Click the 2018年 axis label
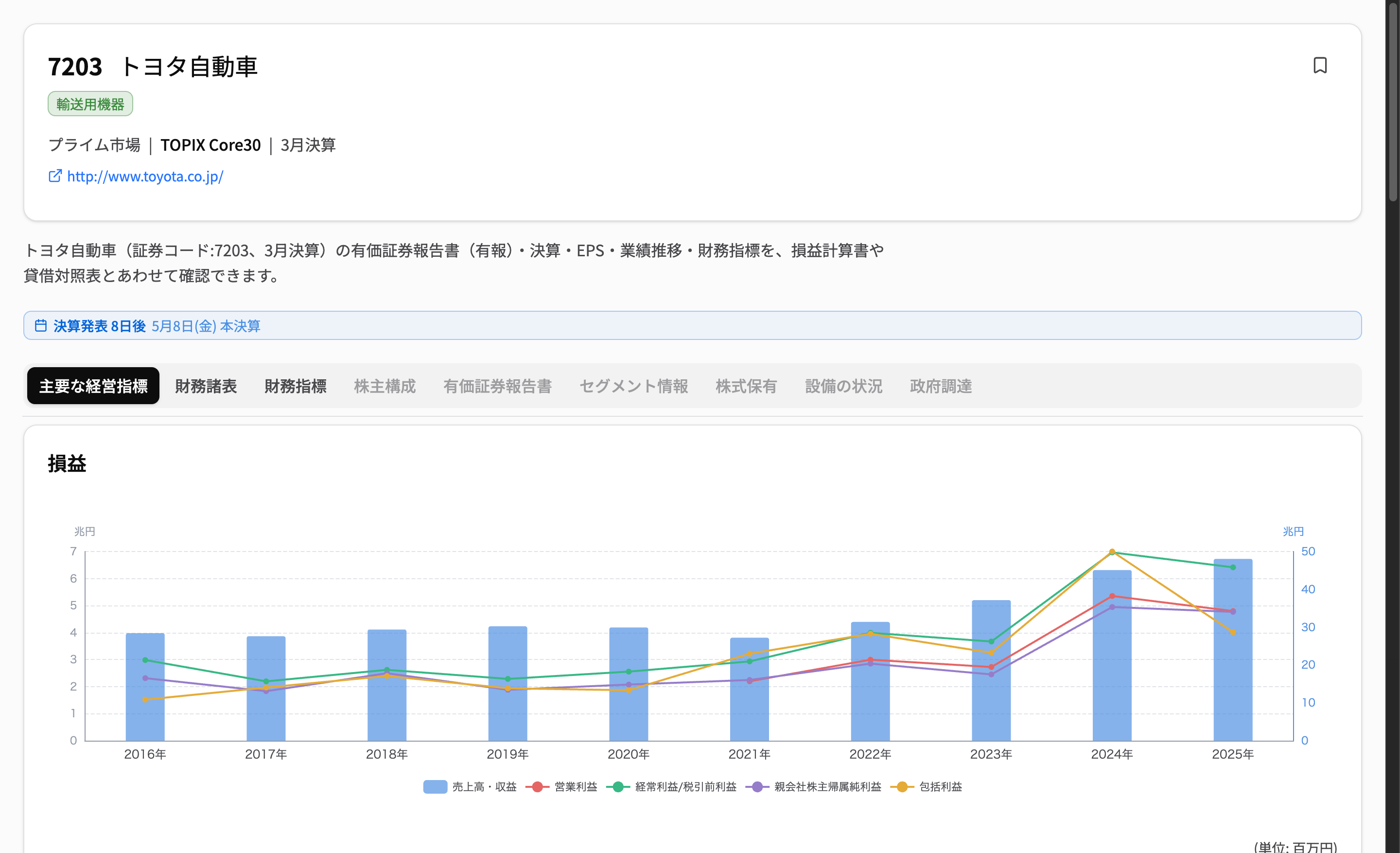1400x853 pixels. (x=387, y=754)
